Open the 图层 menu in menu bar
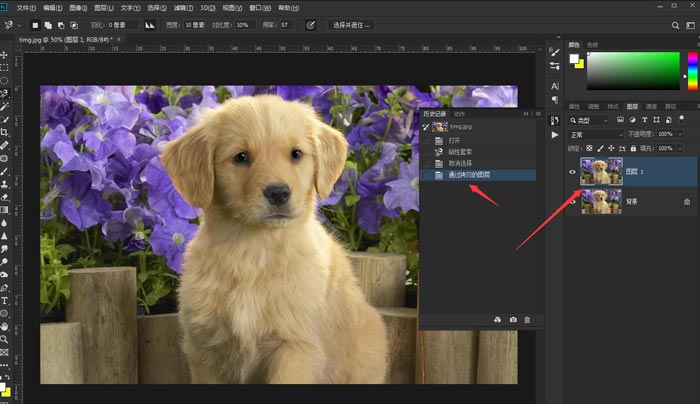700x404 pixels. 104,8
